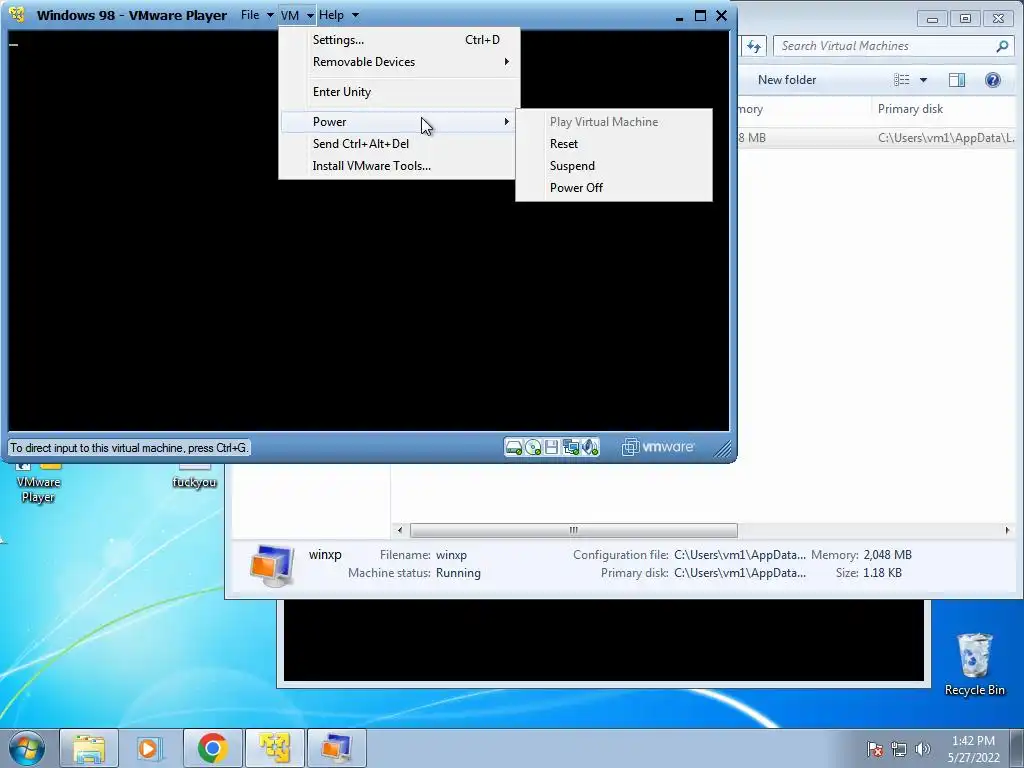Select the VMware Player desktop shortcut
This screenshot has width=1024, height=768.
pyautogui.click(x=38, y=484)
